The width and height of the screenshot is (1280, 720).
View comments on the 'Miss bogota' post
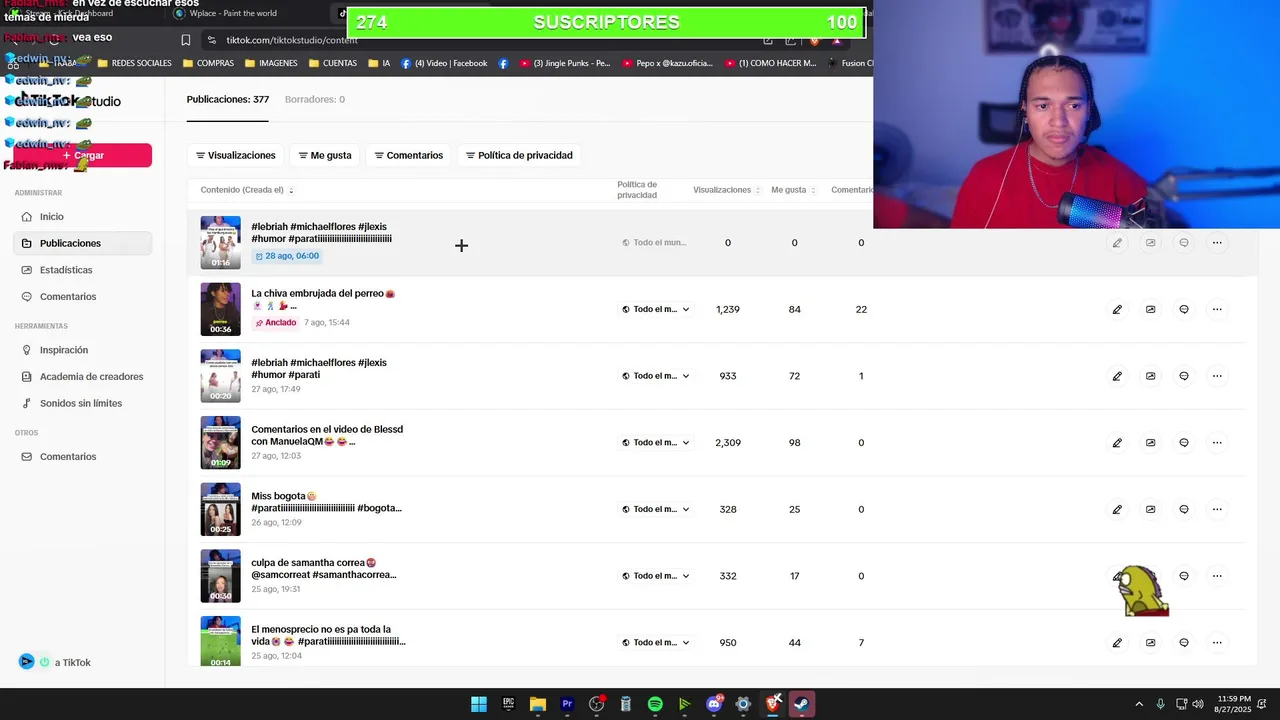click(x=1184, y=509)
